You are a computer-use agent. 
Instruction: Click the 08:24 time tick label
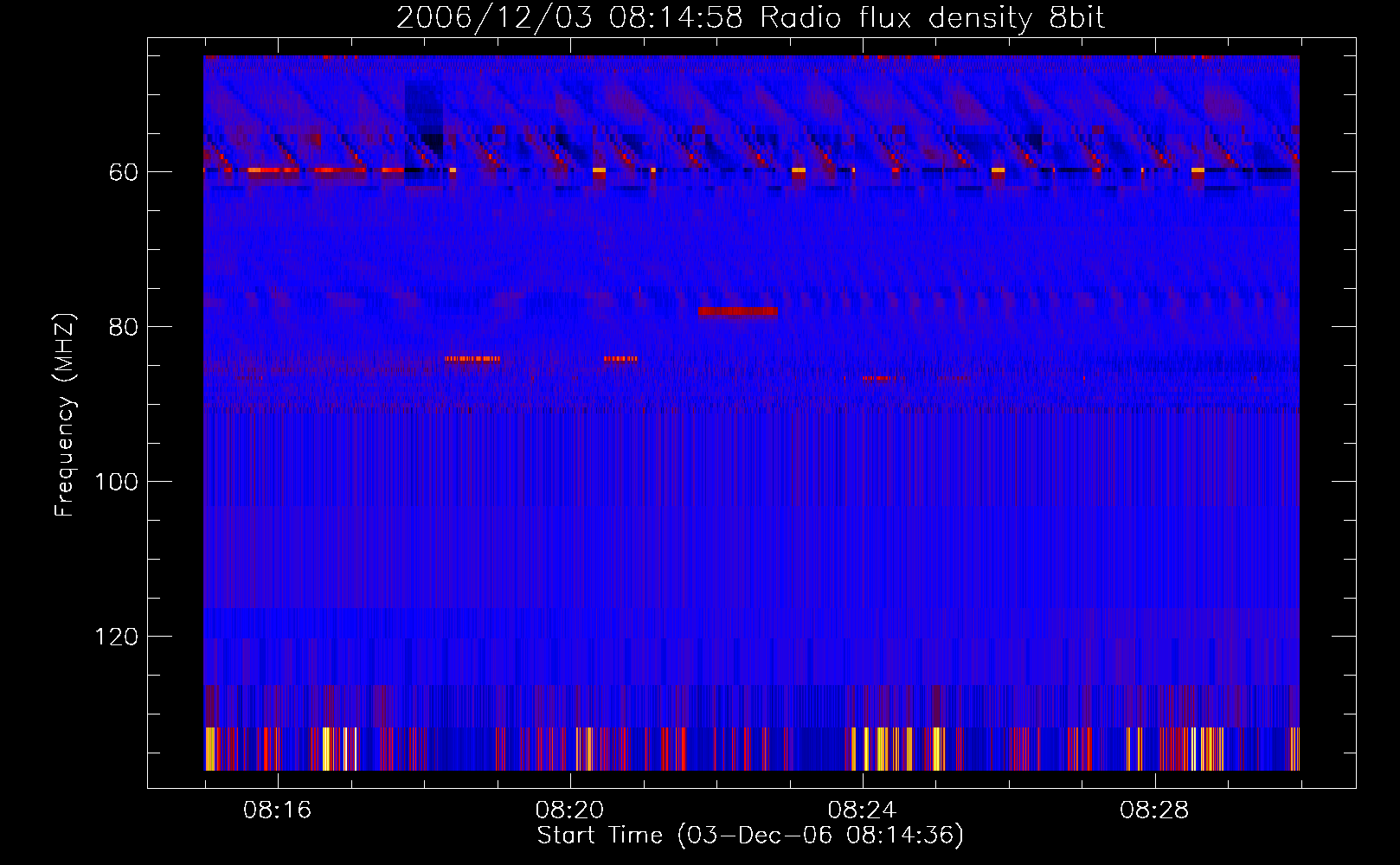[862, 811]
